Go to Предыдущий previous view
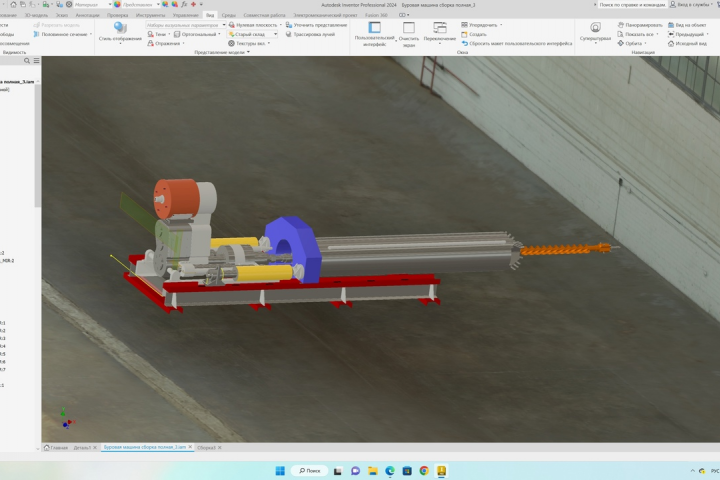The height and width of the screenshot is (480, 720). [x=686, y=34]
